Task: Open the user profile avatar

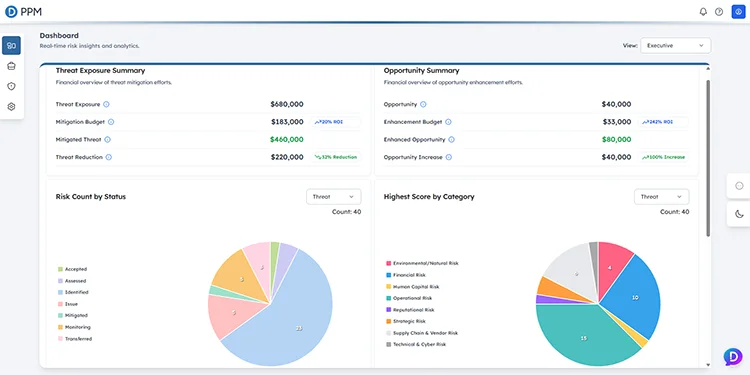Action: [739, 12]
